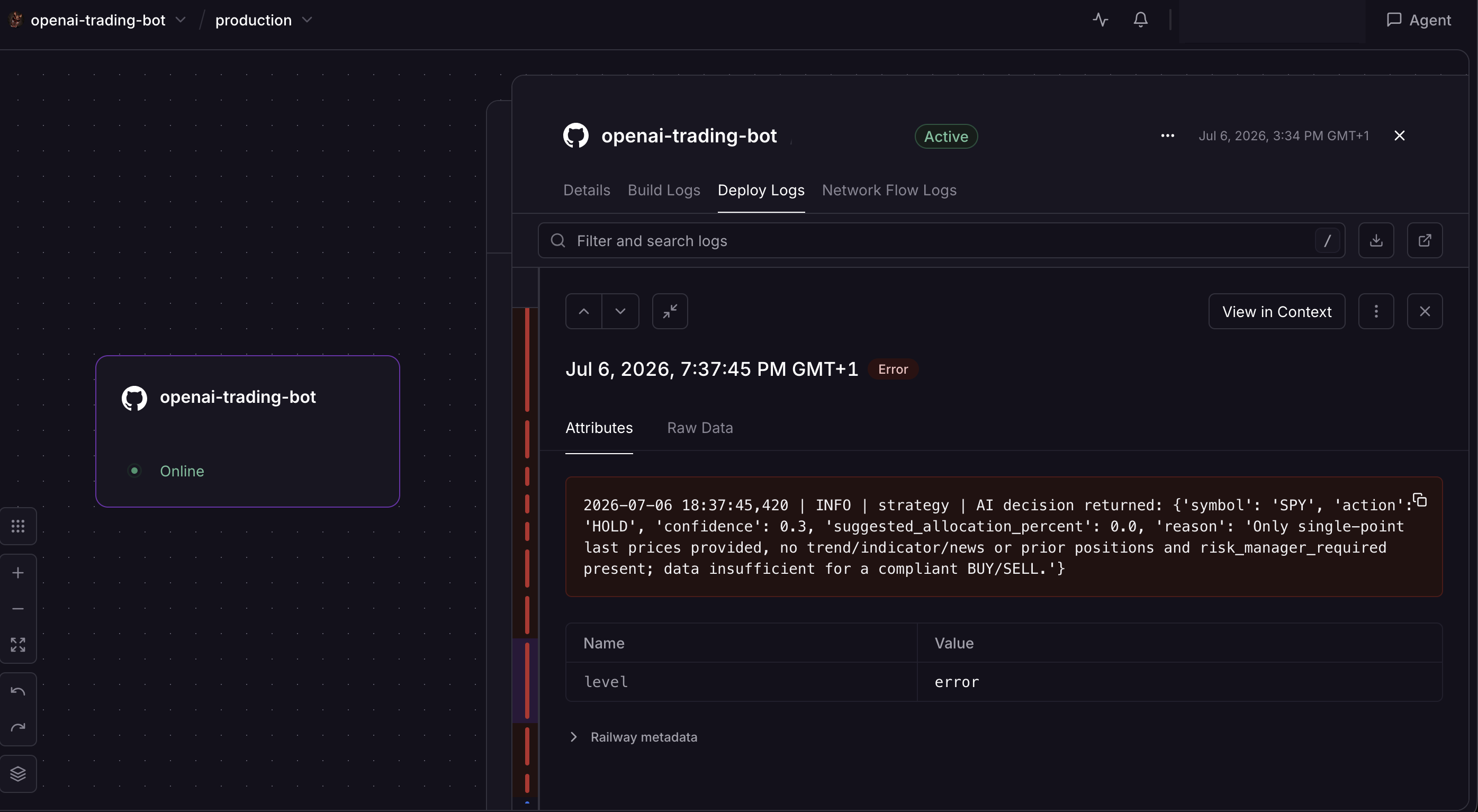This screenshot has height=812, width=1478.
Task: Click the log timestamp Jul 6, 2026, 7:37:45 PM
Action: (x=711, y=369)
